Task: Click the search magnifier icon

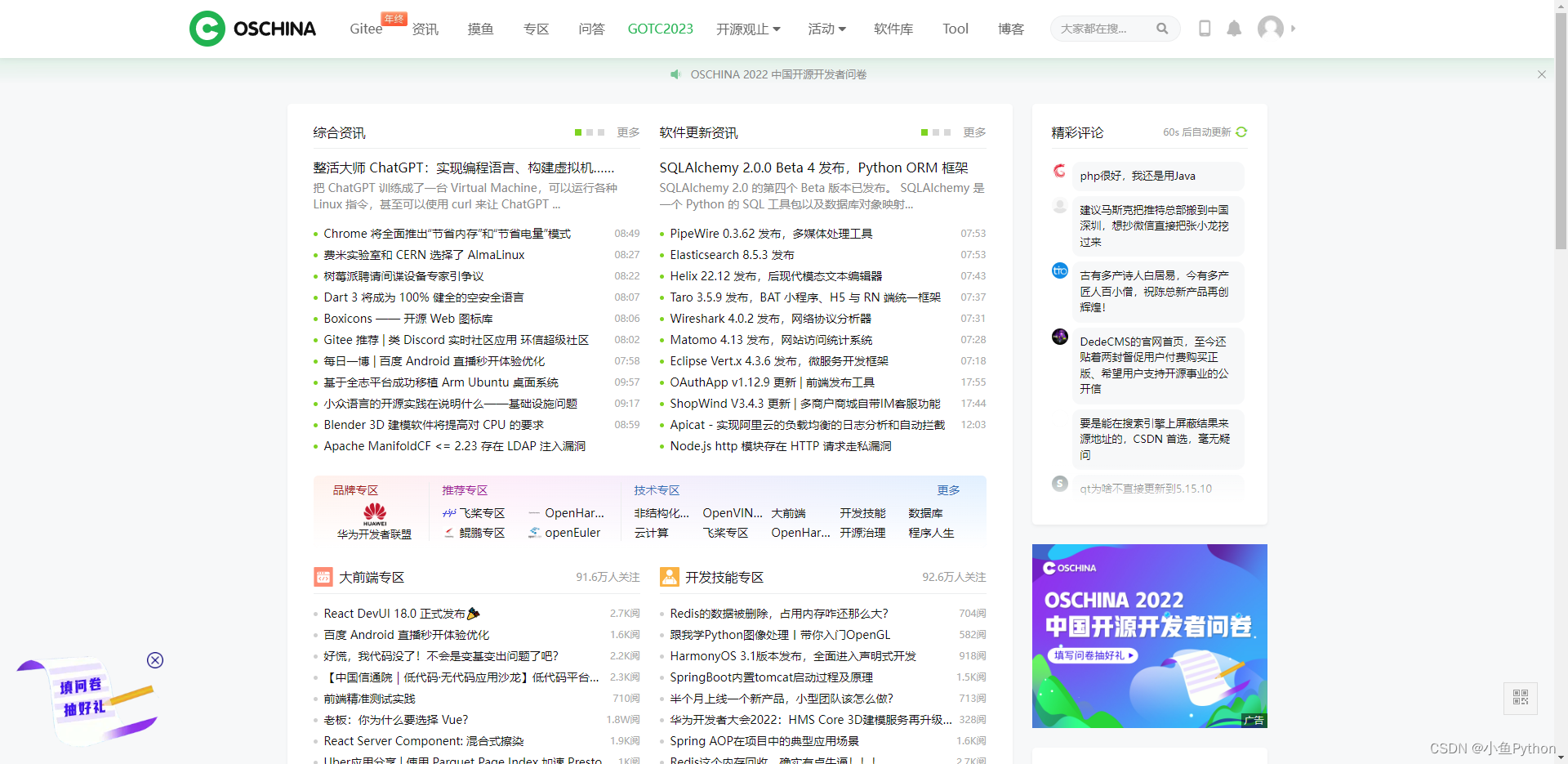Action: point(1162,29)
